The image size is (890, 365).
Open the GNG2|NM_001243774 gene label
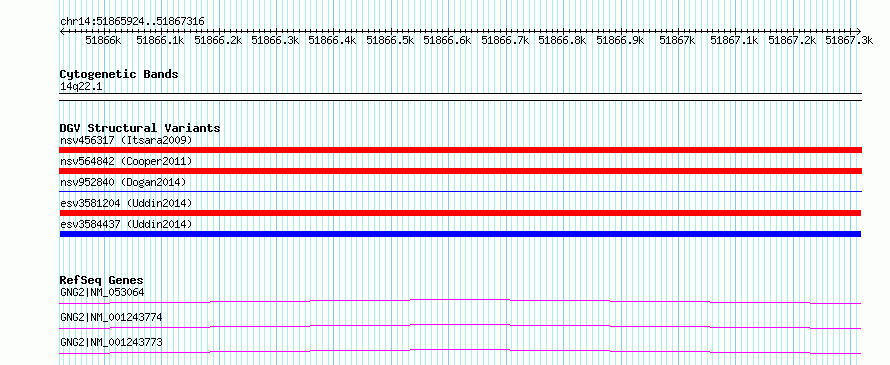click(111, 317)
